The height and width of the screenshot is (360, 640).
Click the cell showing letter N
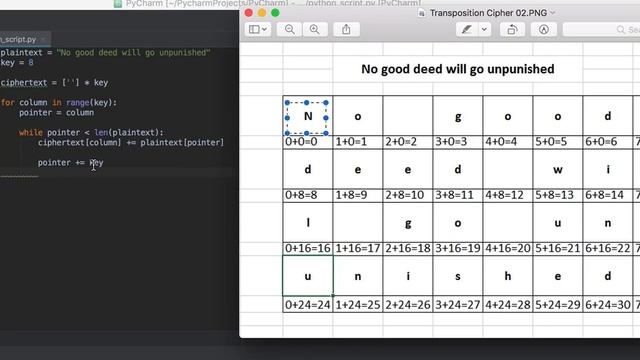pos(308,116)
